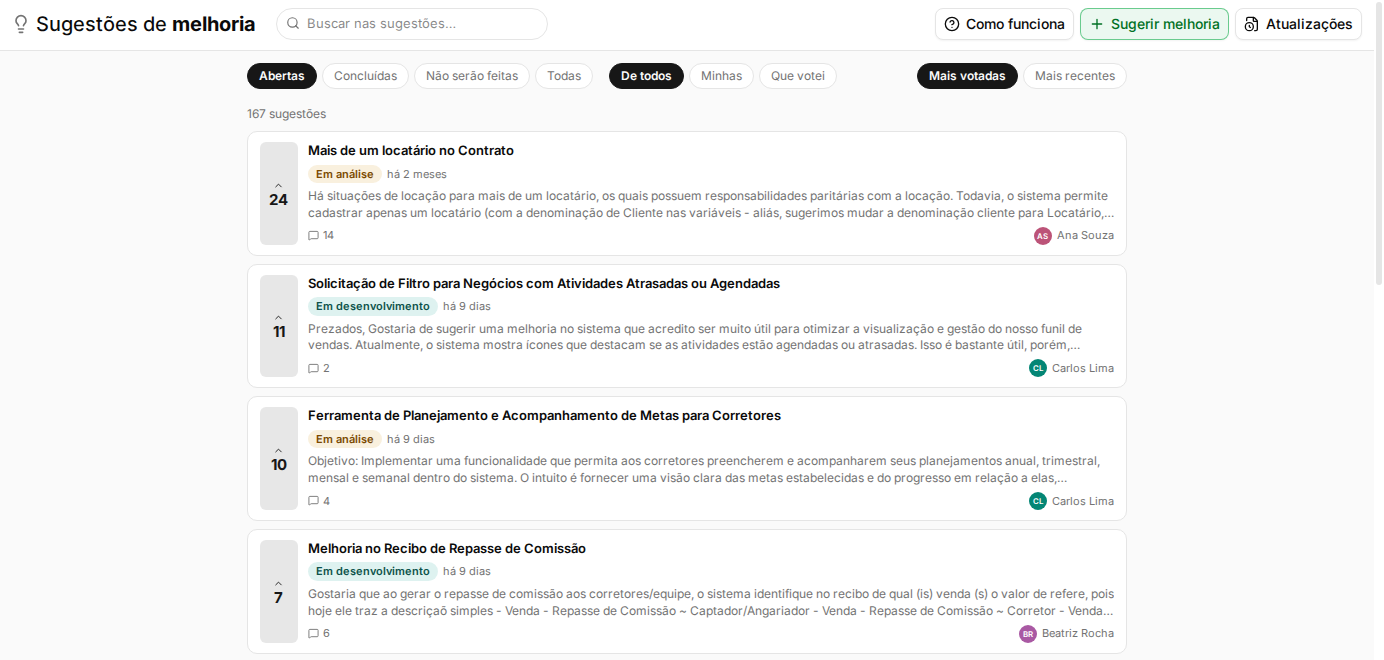Open Melhoria no Recibo de Repasse title
Viewport: 1384px width, 660px height.
447,549
